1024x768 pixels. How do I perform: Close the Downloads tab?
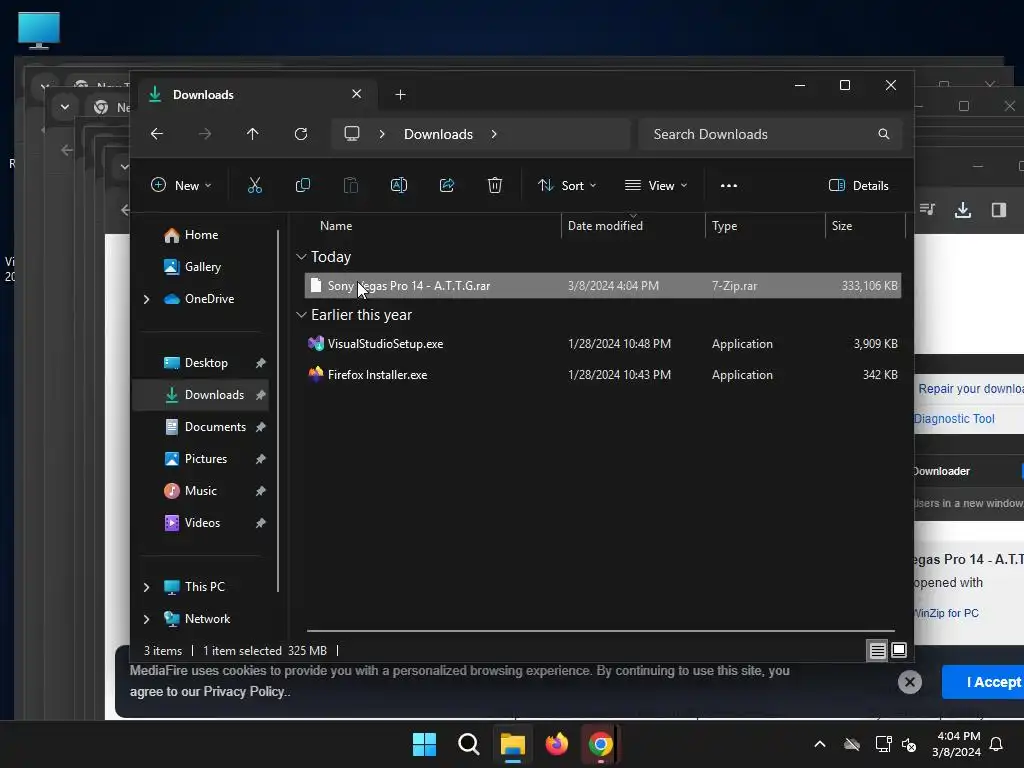[357, 94]
